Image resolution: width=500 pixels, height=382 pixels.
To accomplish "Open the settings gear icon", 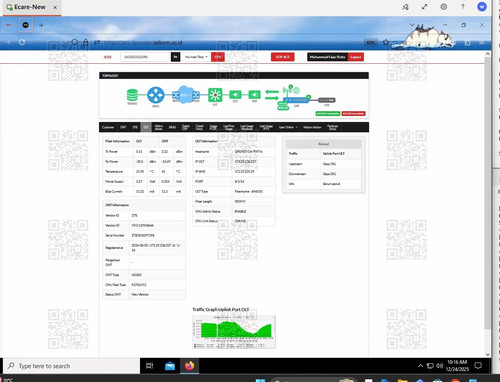I will (443, 7).
